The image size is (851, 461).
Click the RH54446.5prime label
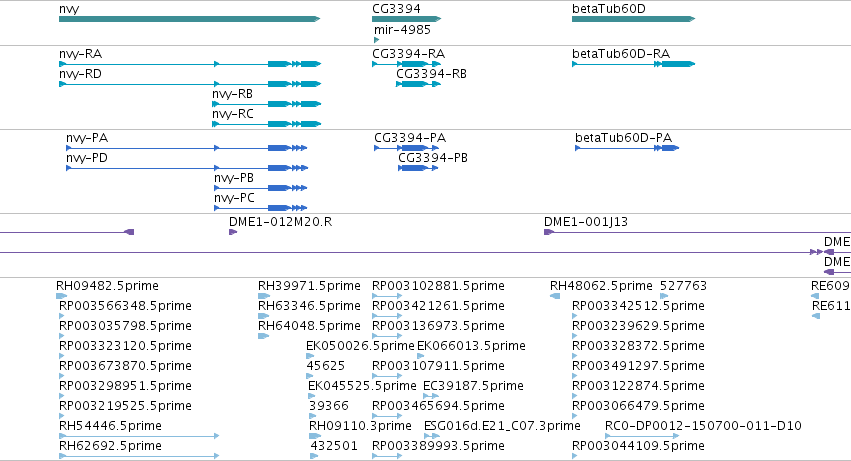[x=110, y=426]
